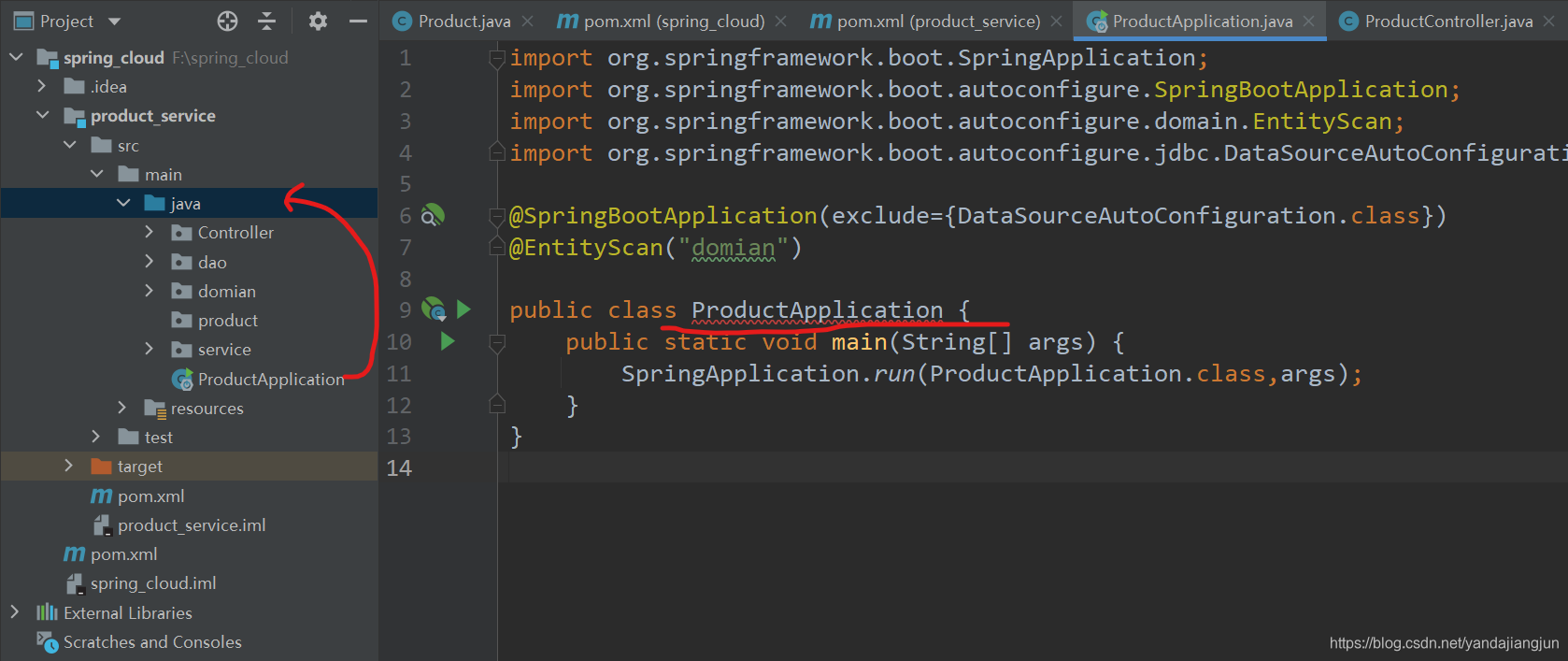Open Project panel settings gear
This screenshot has height=661, width=1568.
point(318,21)
